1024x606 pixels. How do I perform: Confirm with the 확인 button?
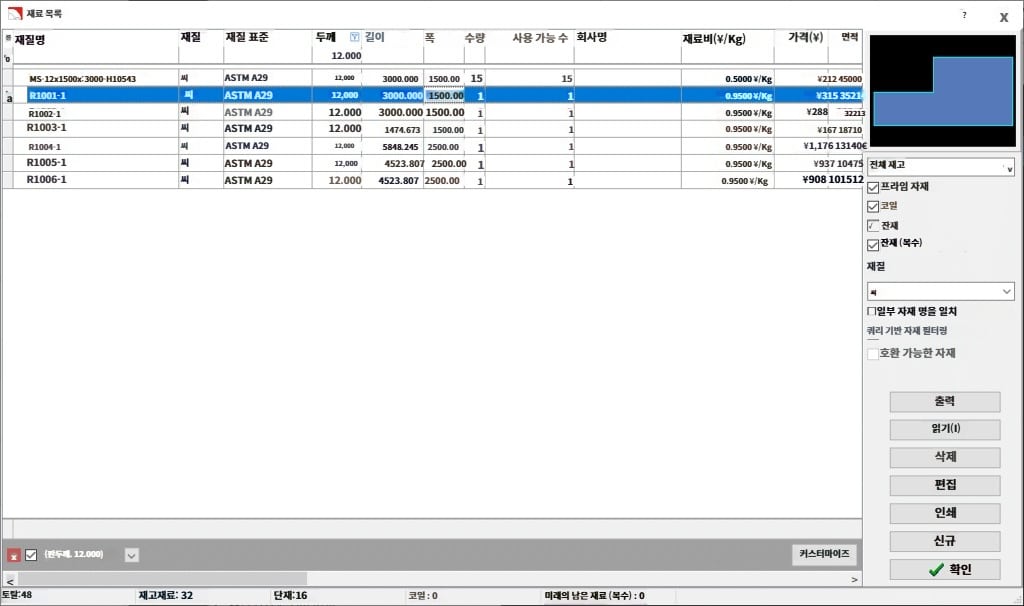pyautogui.click(x=944, y=569)
